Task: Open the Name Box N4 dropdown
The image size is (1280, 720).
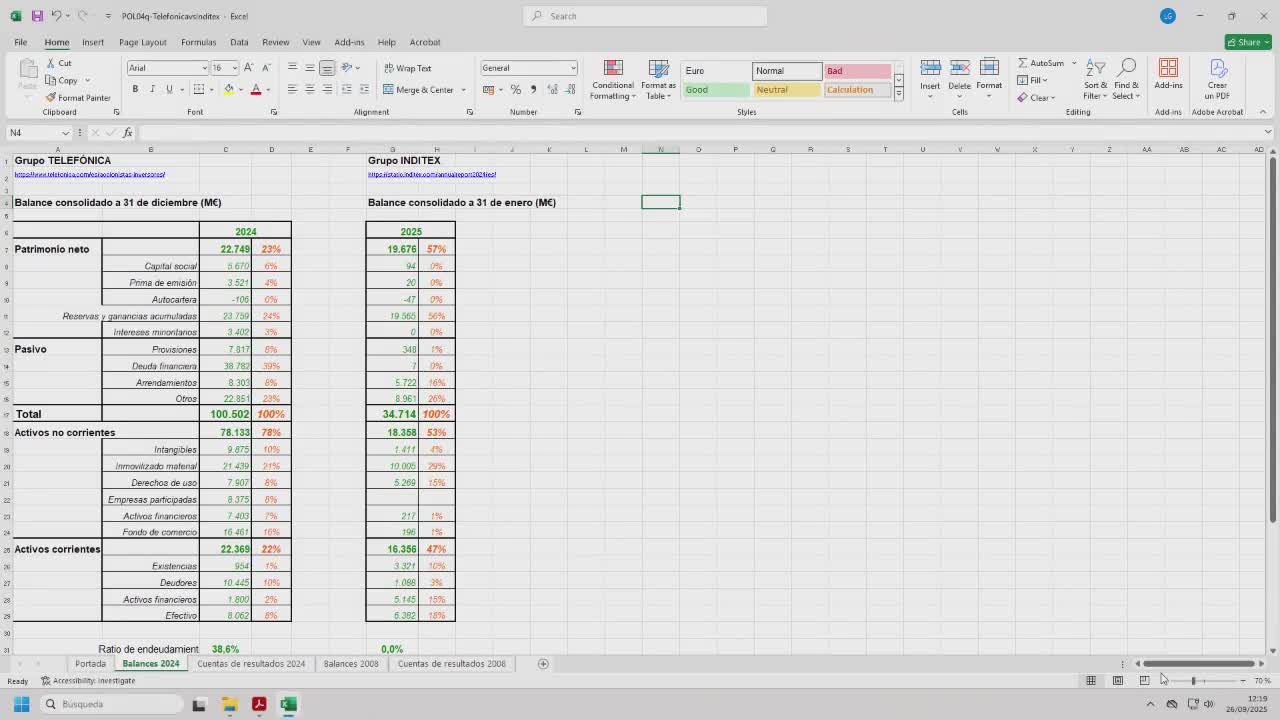Action: click(66, 133)
